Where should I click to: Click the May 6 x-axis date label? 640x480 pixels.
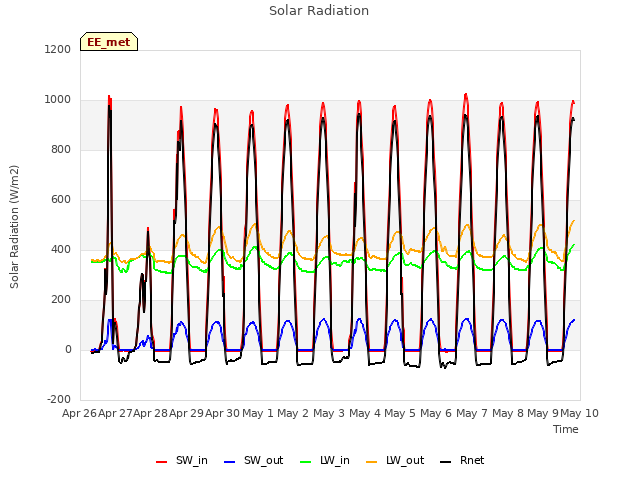(x=436, y=413)
